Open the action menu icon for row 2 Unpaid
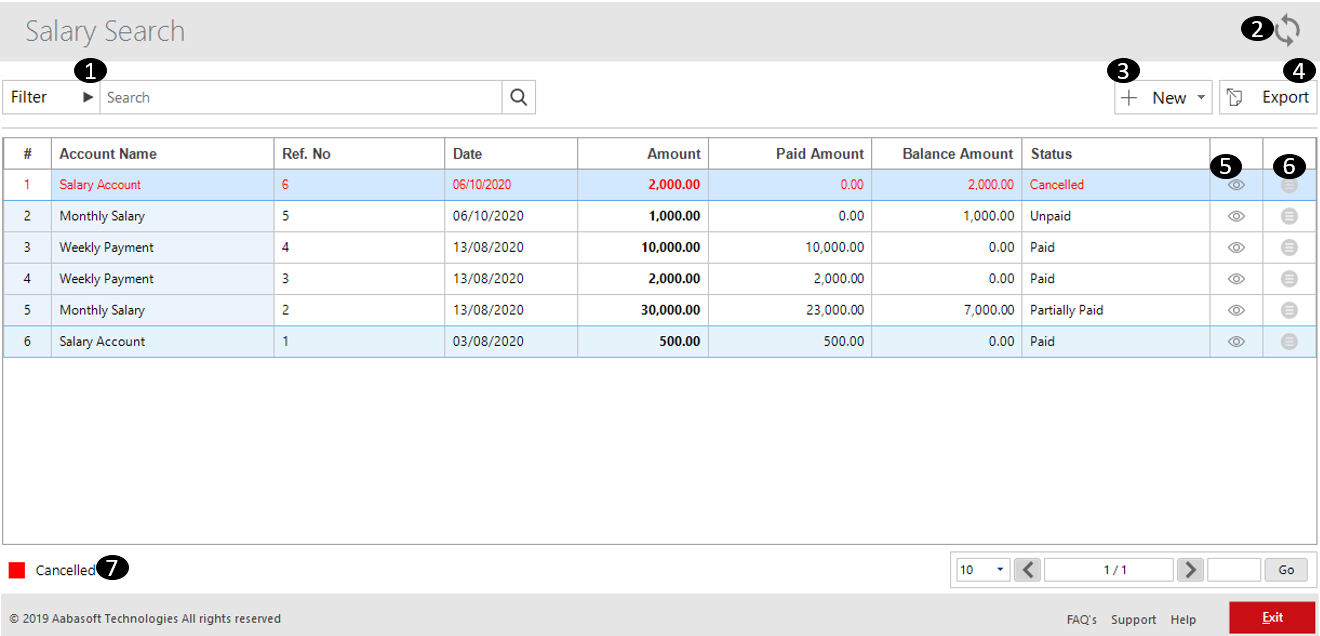The image size is (1320, 636). pos(1289,216)
